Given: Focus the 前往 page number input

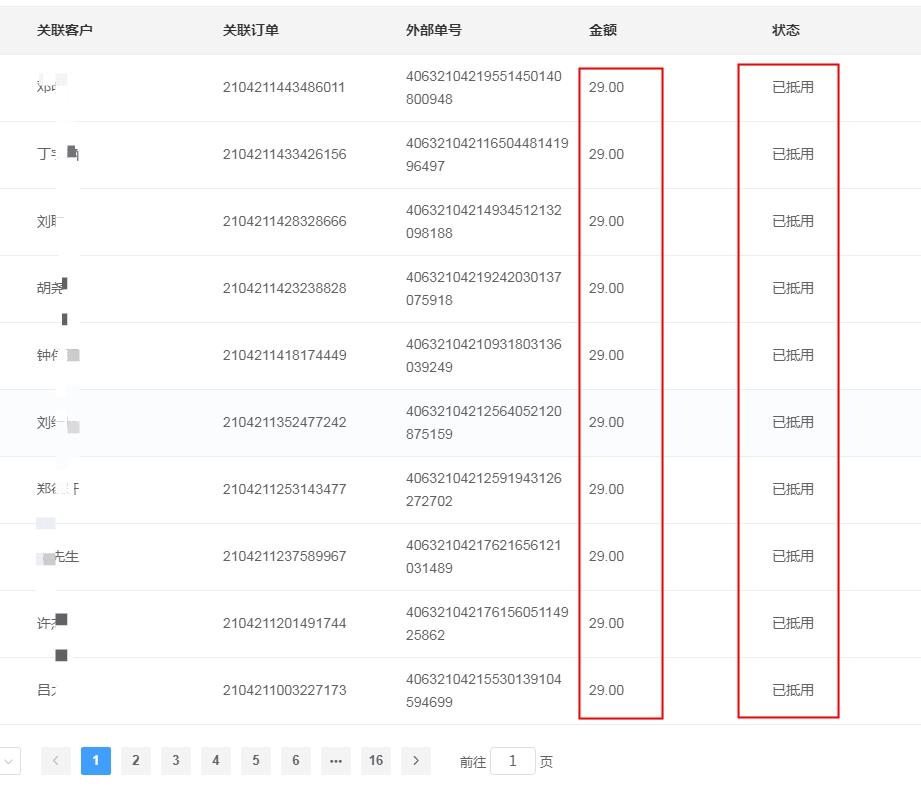Looking at the screenshot, I should (x=513, y=761).
